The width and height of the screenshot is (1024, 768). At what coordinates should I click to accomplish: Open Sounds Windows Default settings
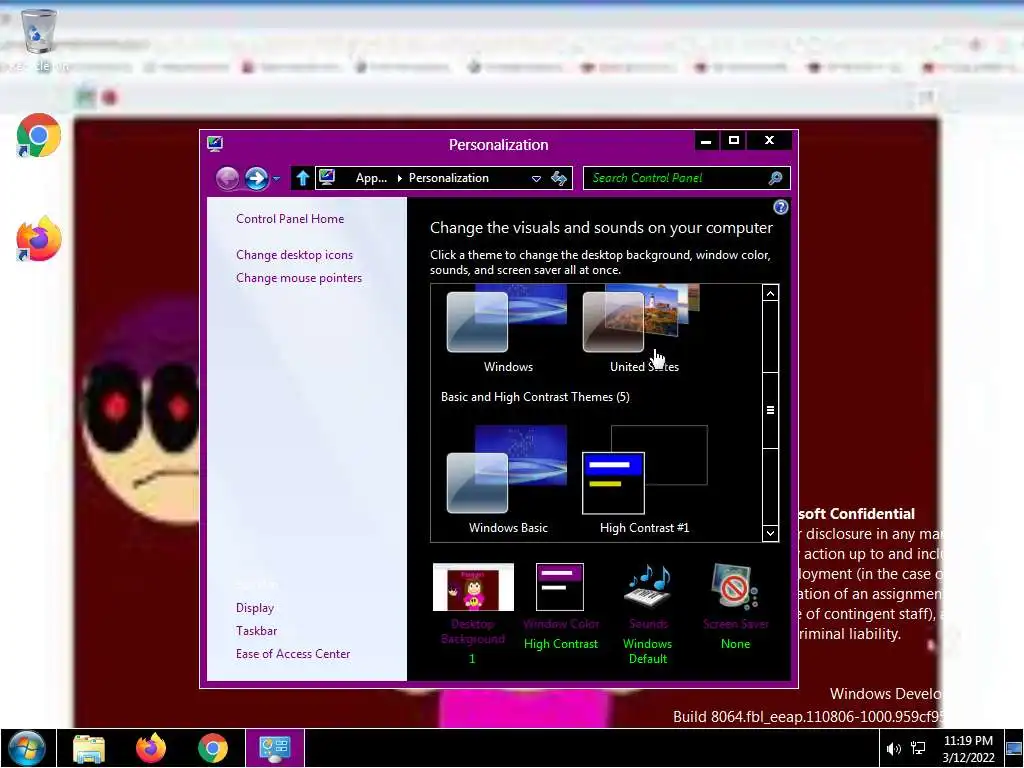point(647,614)
